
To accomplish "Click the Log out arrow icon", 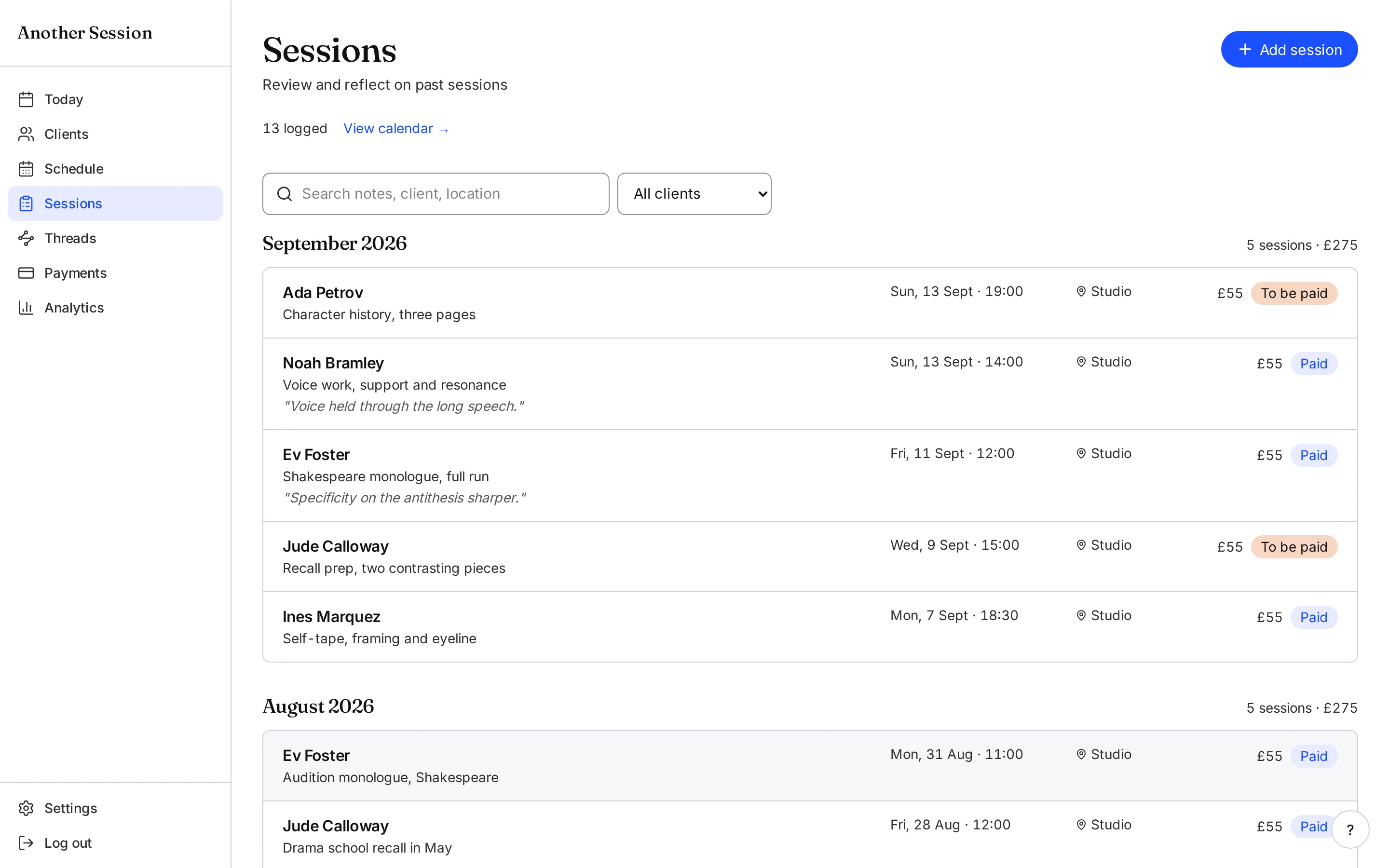I will click(x=26, y=843).
